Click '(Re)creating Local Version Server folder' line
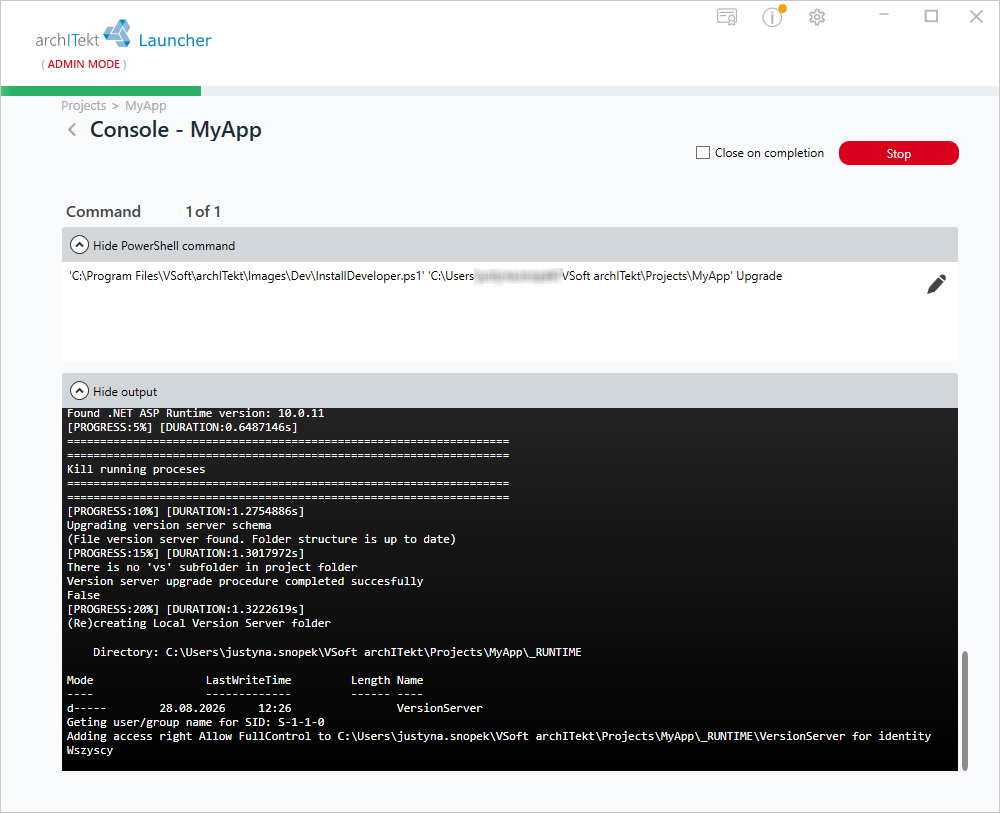 click(x=199, y=624)
